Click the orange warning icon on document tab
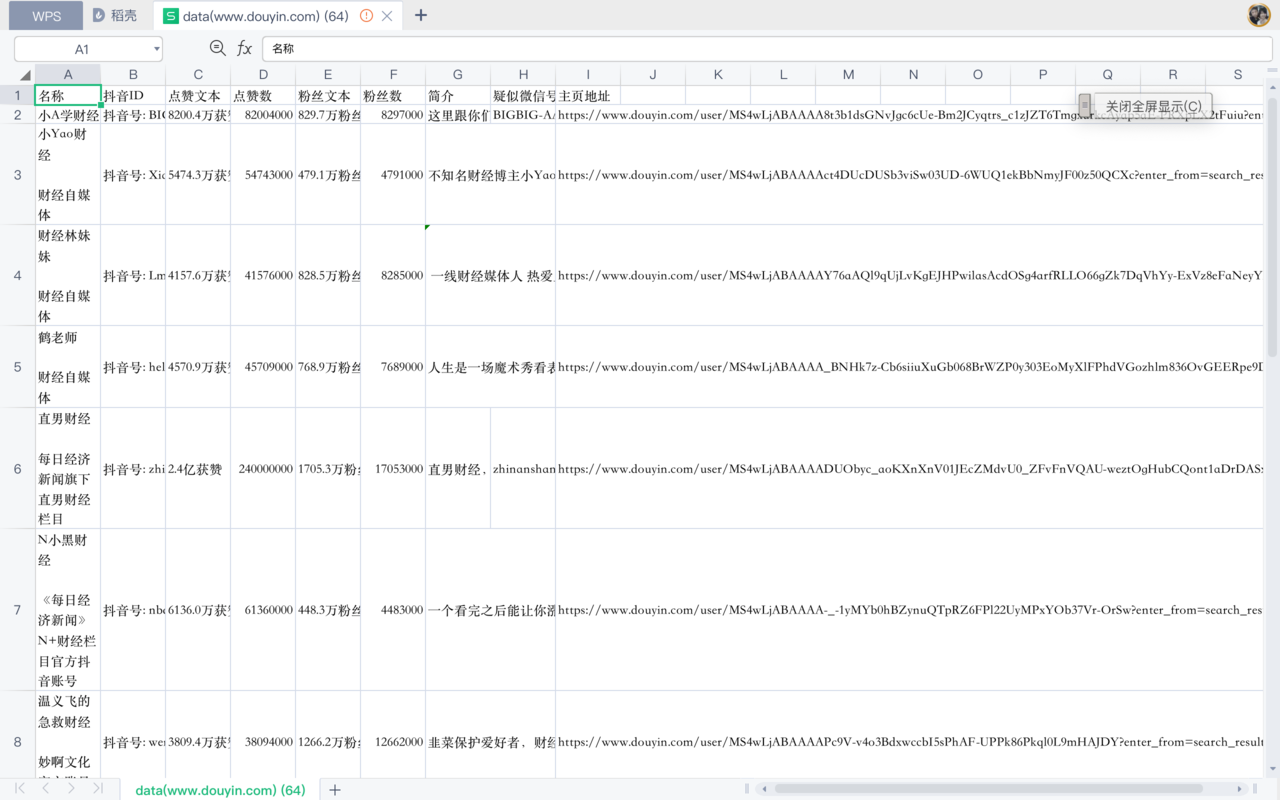Viewport: 1280px width, 800px height. point(366,16)
